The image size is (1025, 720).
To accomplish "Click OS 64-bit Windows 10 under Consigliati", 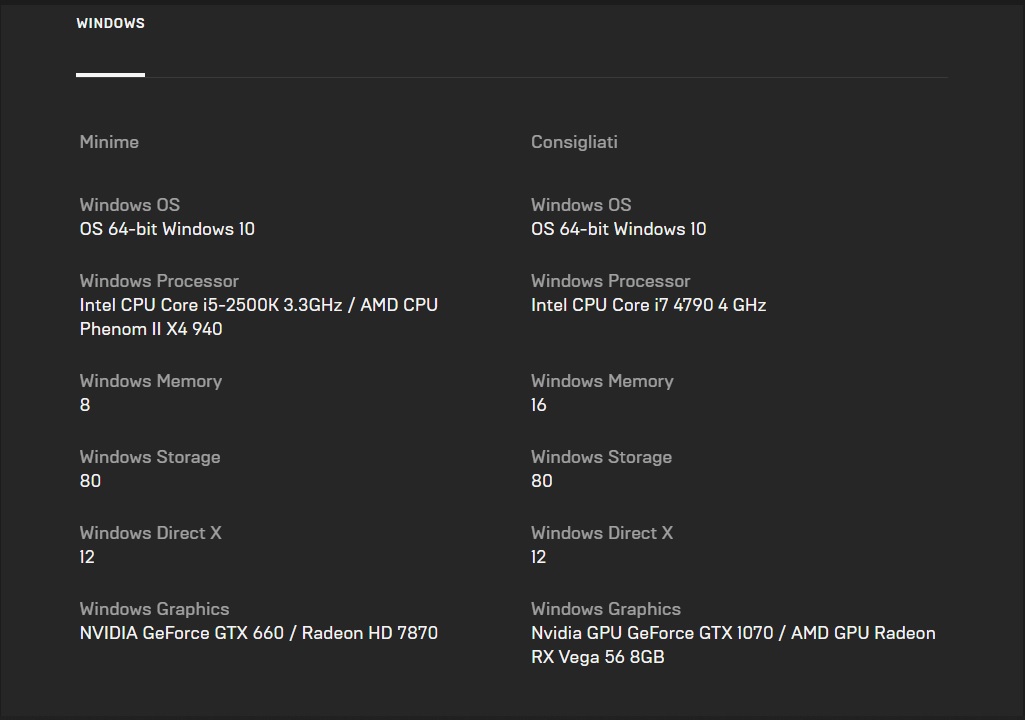I will pos(618,229).
